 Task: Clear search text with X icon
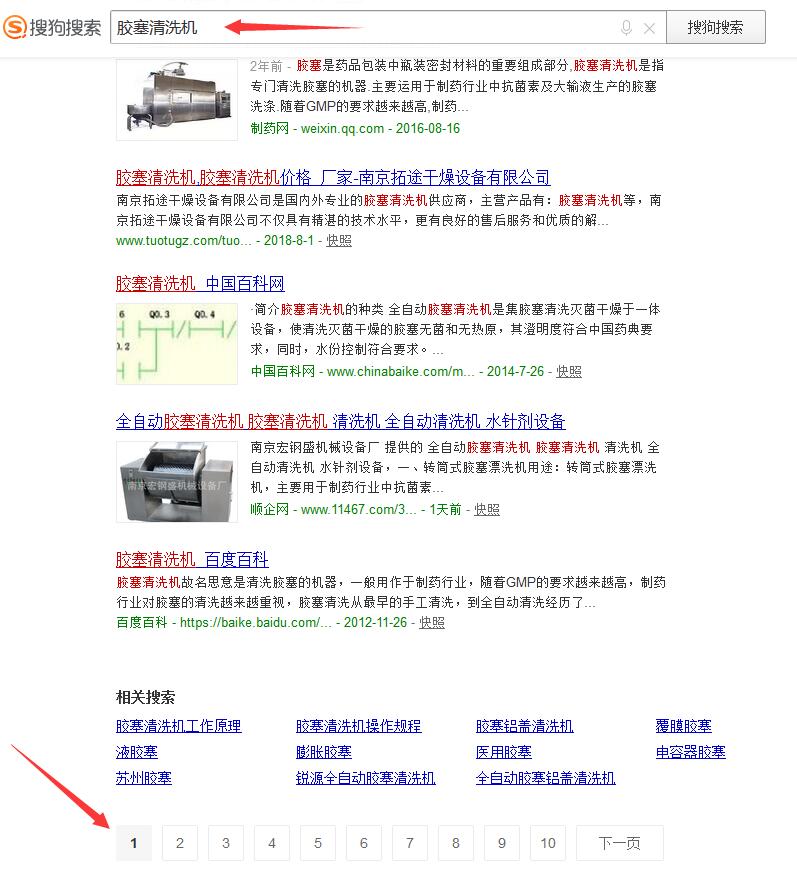(x=649, y=28)
